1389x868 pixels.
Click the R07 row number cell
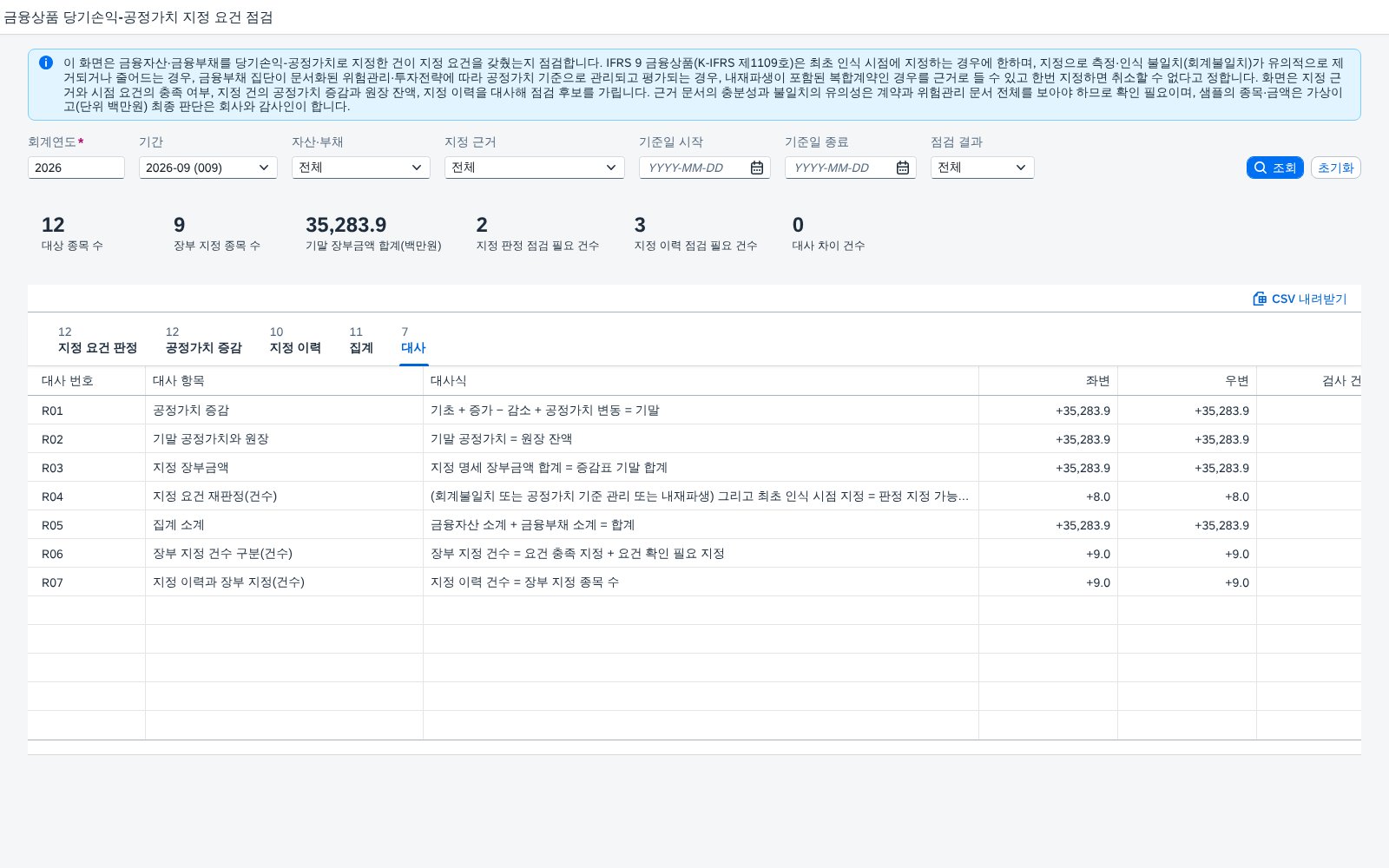pos(87,582)
